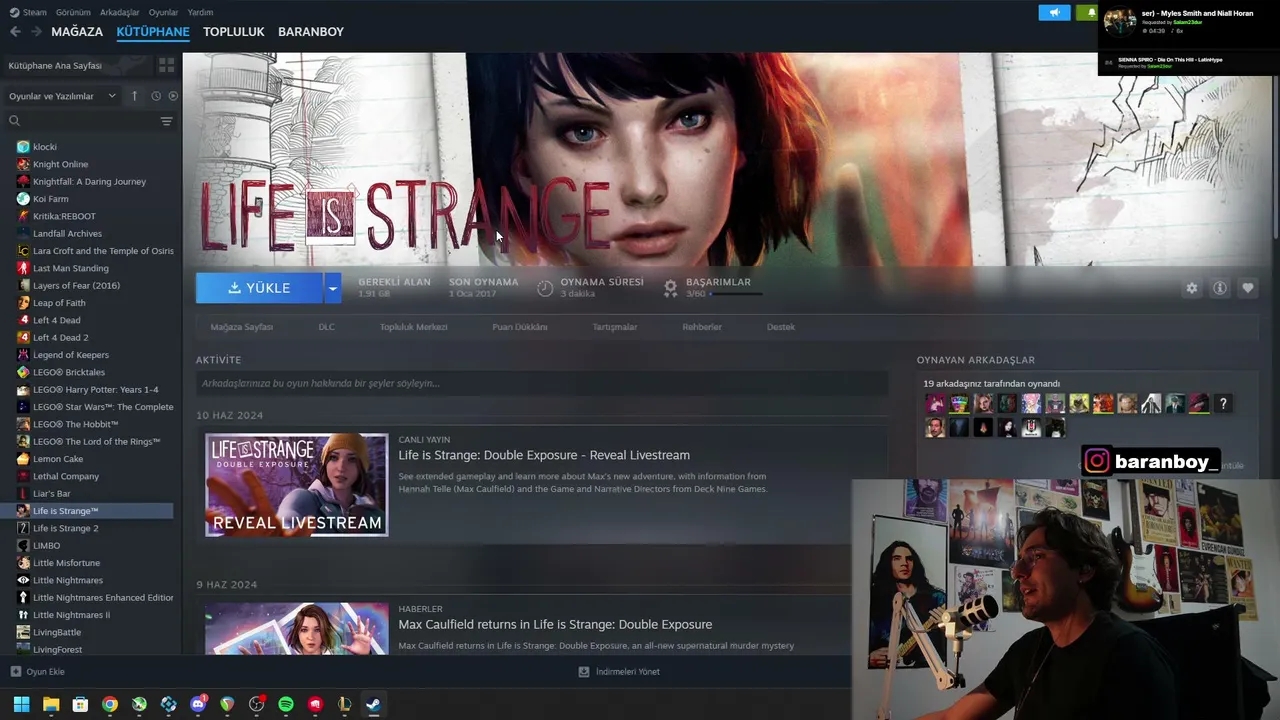Click Kütüphane Ana Sayfası button
This screenshot has height=720, width=1280.
point(78,65)
